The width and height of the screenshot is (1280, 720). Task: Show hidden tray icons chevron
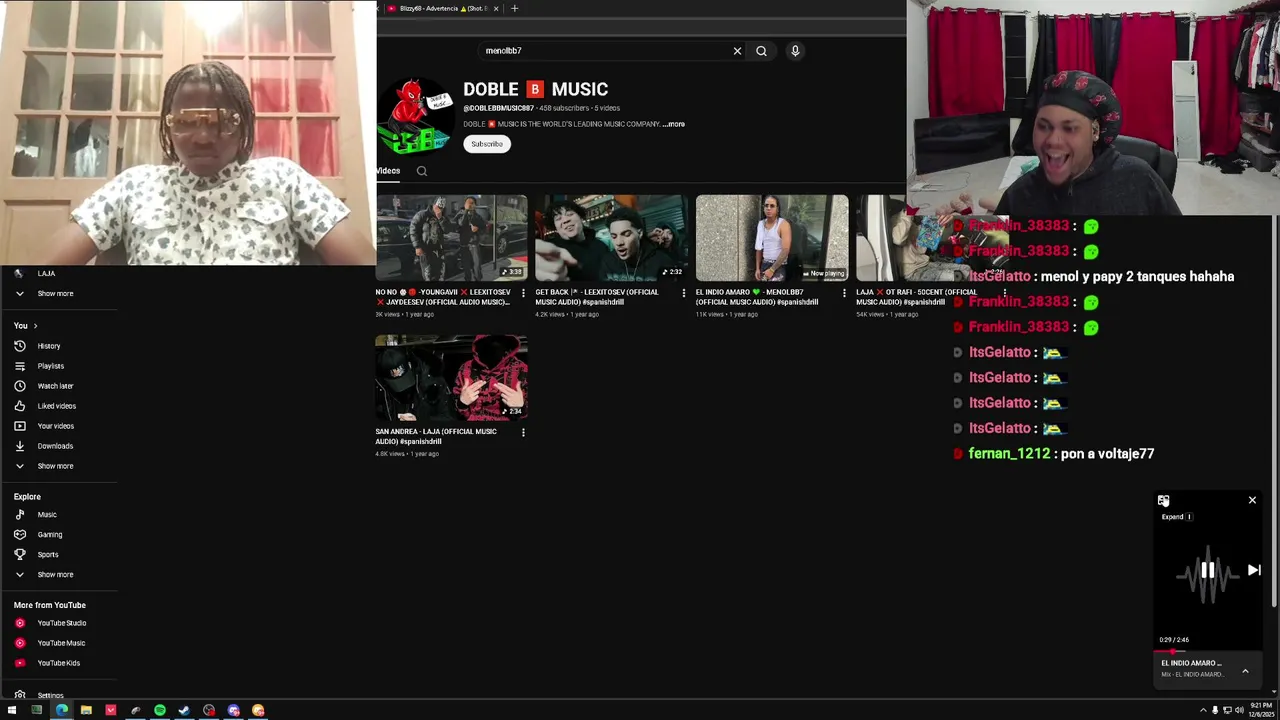[x=1203, y=710]
